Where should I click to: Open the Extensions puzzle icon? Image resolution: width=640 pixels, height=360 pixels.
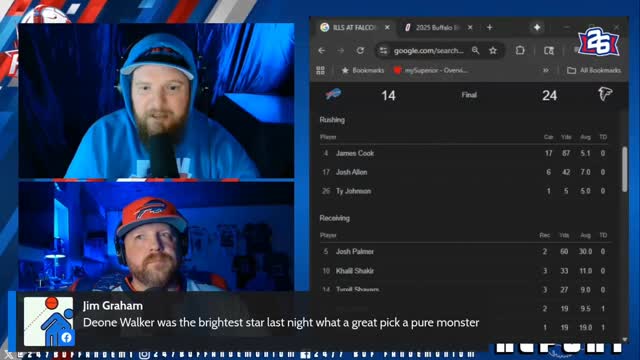click(520, 51)
